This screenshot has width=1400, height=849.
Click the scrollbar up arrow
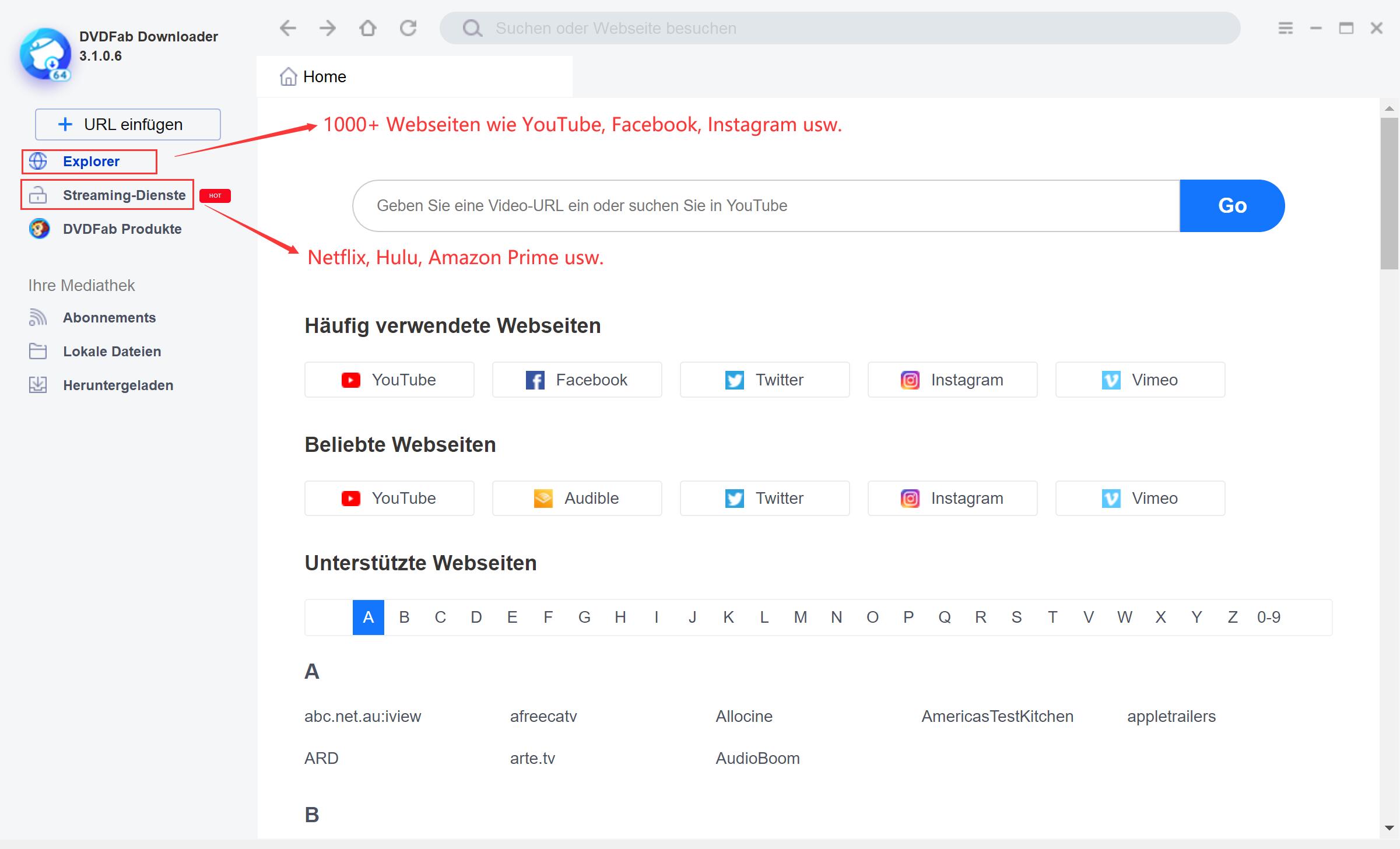click(x=1390, y=108)
